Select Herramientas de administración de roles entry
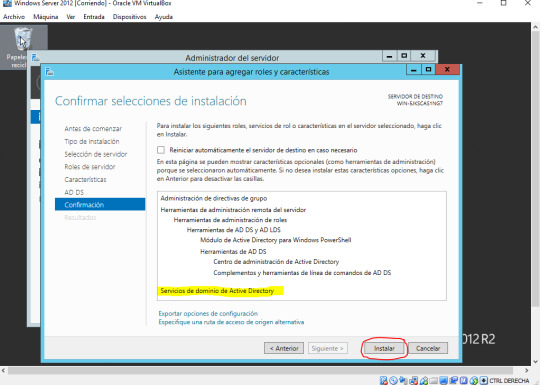540x385 pixels. click(230, 220)
